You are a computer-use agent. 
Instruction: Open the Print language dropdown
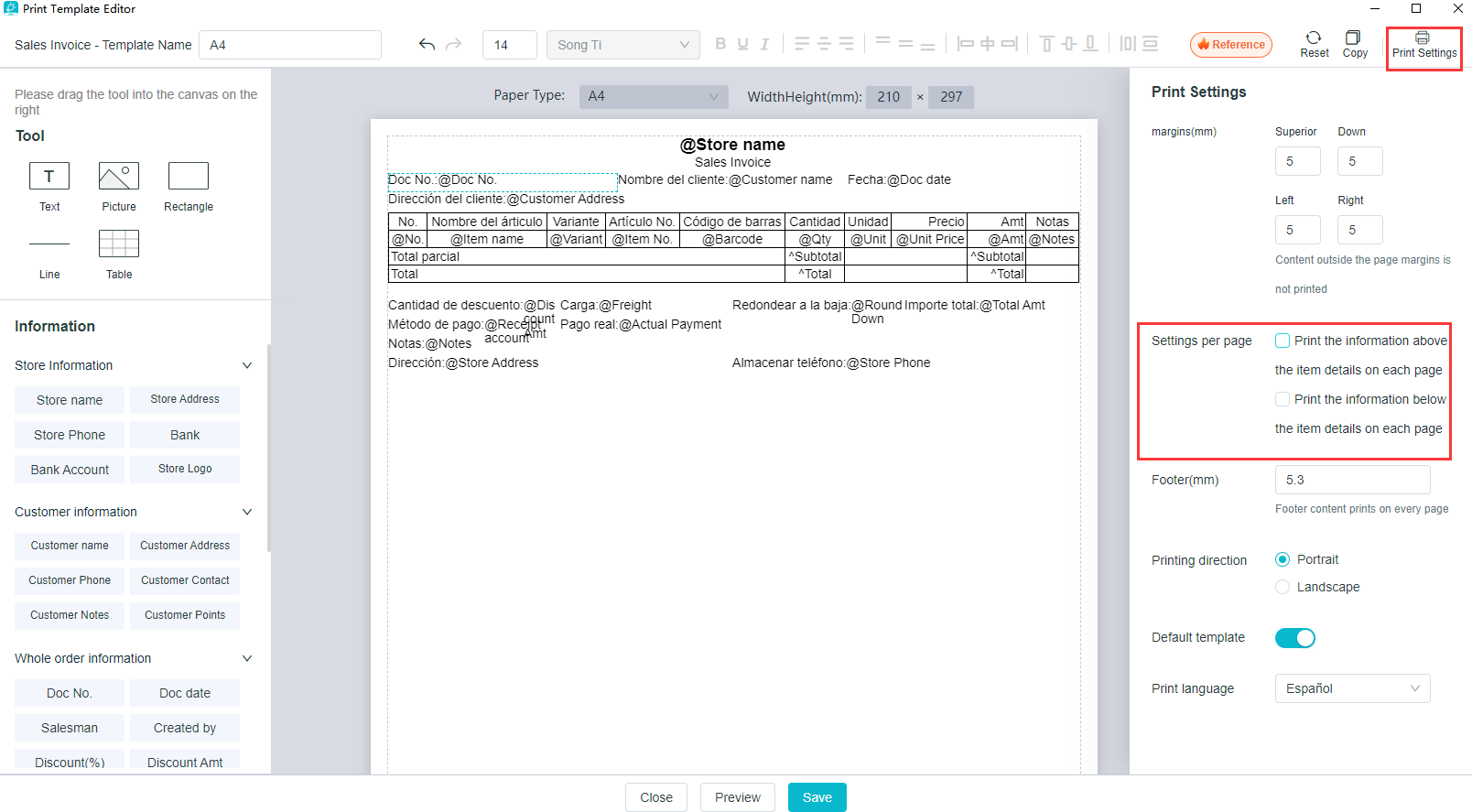click(x=1352, y=688)
